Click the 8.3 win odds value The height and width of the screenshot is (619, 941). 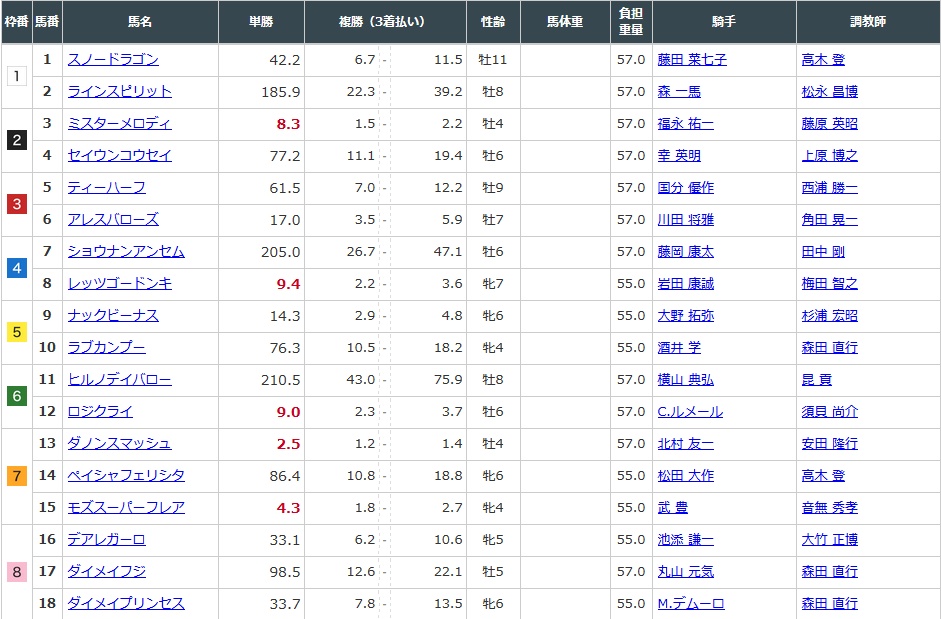[289, 124]
